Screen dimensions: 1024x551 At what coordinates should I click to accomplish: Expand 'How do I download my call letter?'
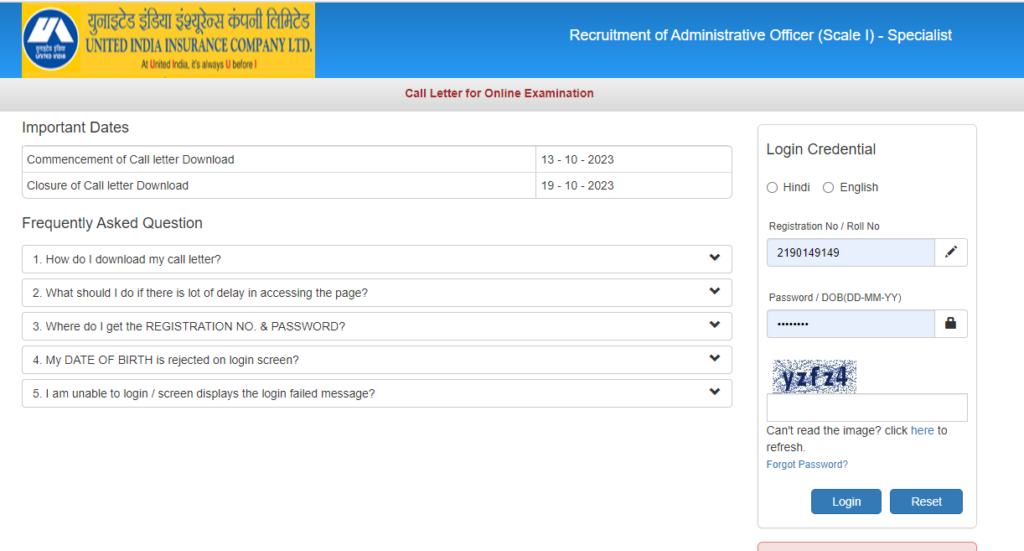(377, 259)
